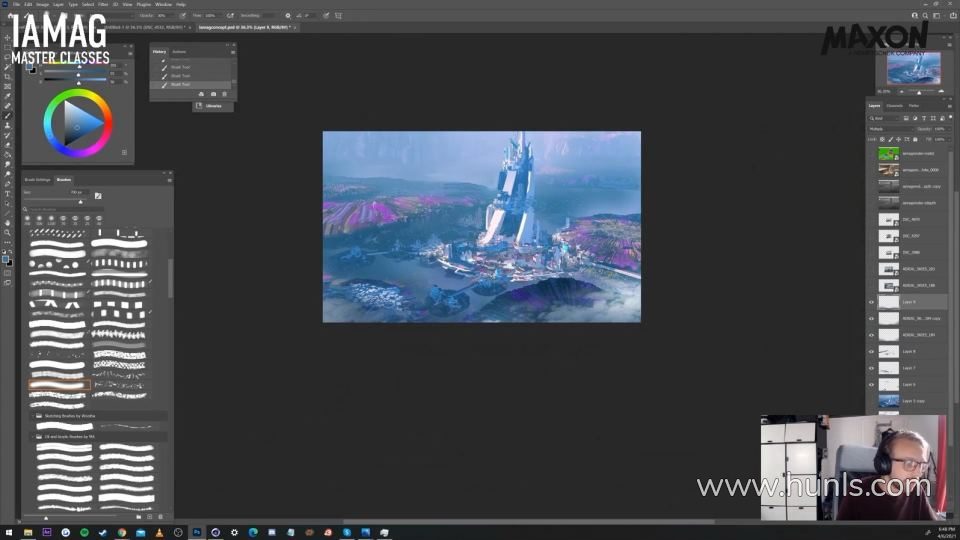This screenshot has height=540, width=960.
Task: Click the Share button top right
Action: pyautogui.click(x=953, y=16)
